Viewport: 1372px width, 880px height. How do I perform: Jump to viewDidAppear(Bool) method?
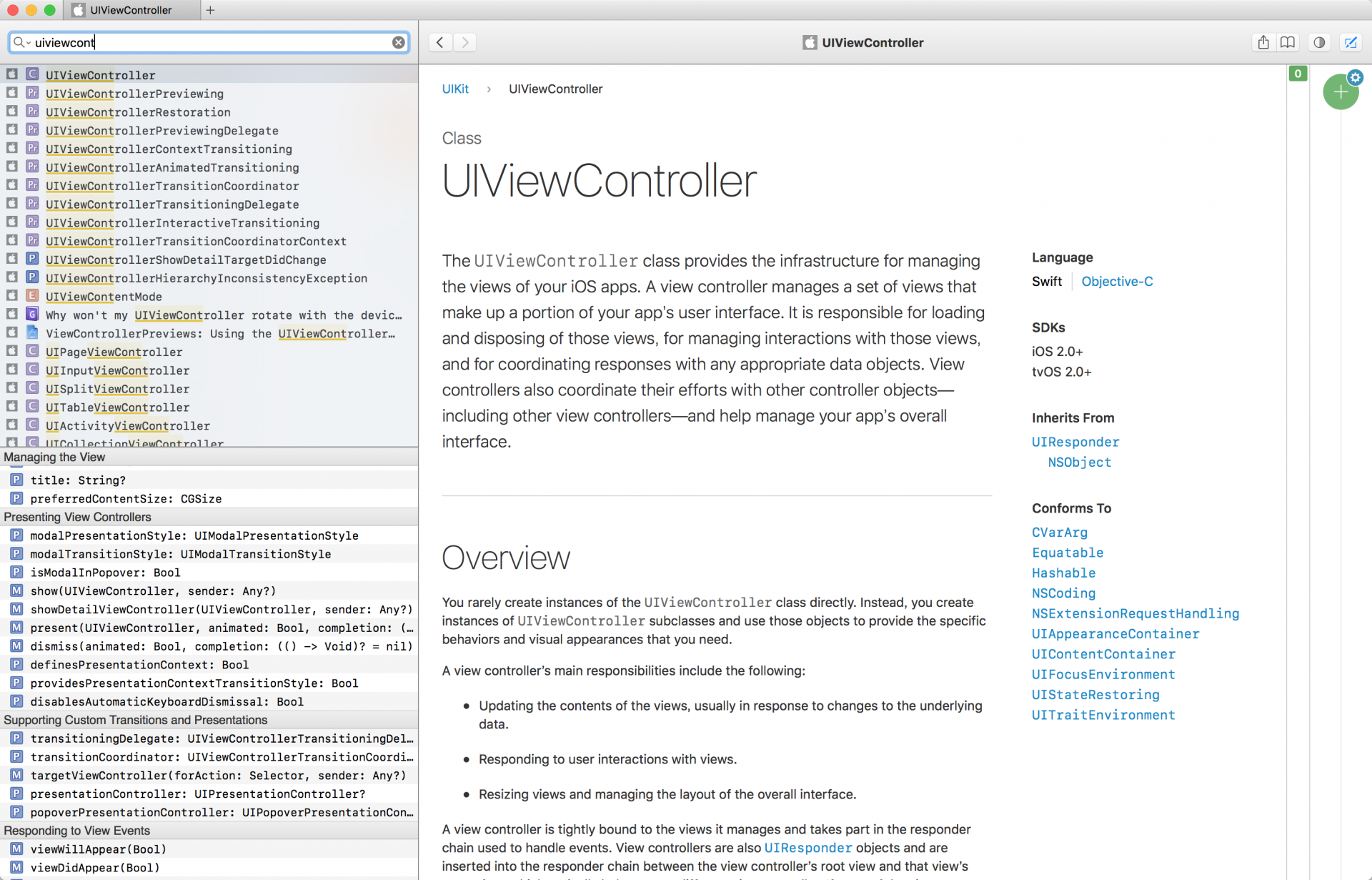tap(209, 867)
